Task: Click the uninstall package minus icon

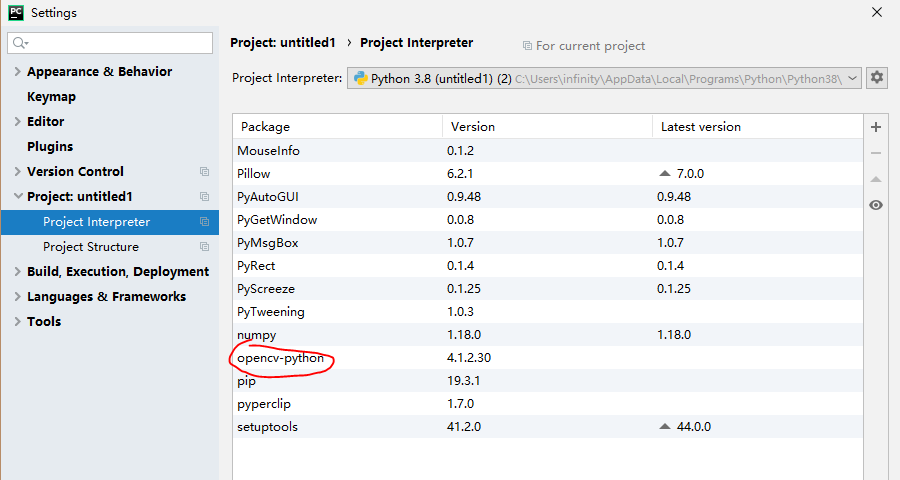Action: coord(876,153)
